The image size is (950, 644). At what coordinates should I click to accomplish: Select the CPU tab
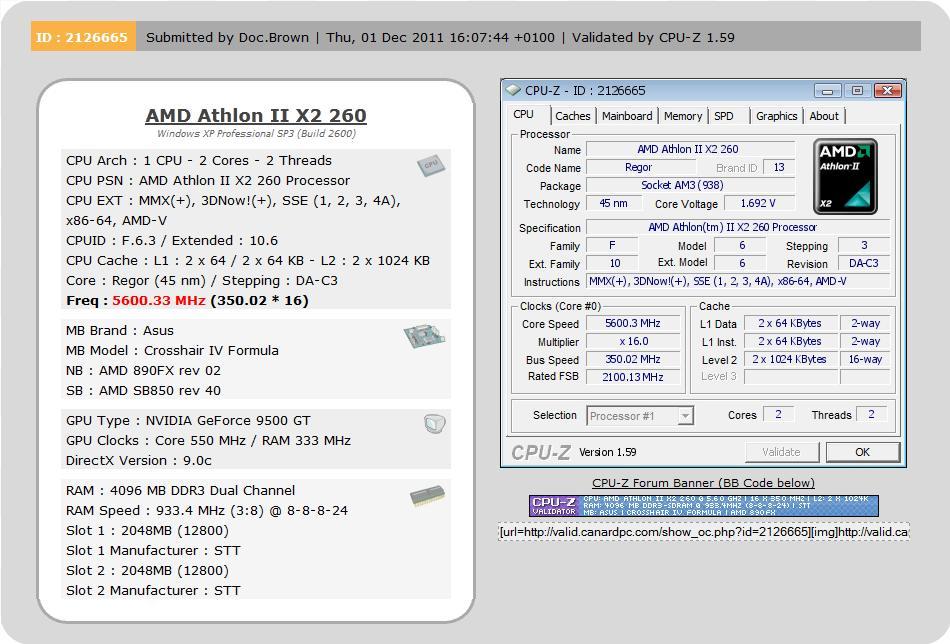(x=524, y=115)
